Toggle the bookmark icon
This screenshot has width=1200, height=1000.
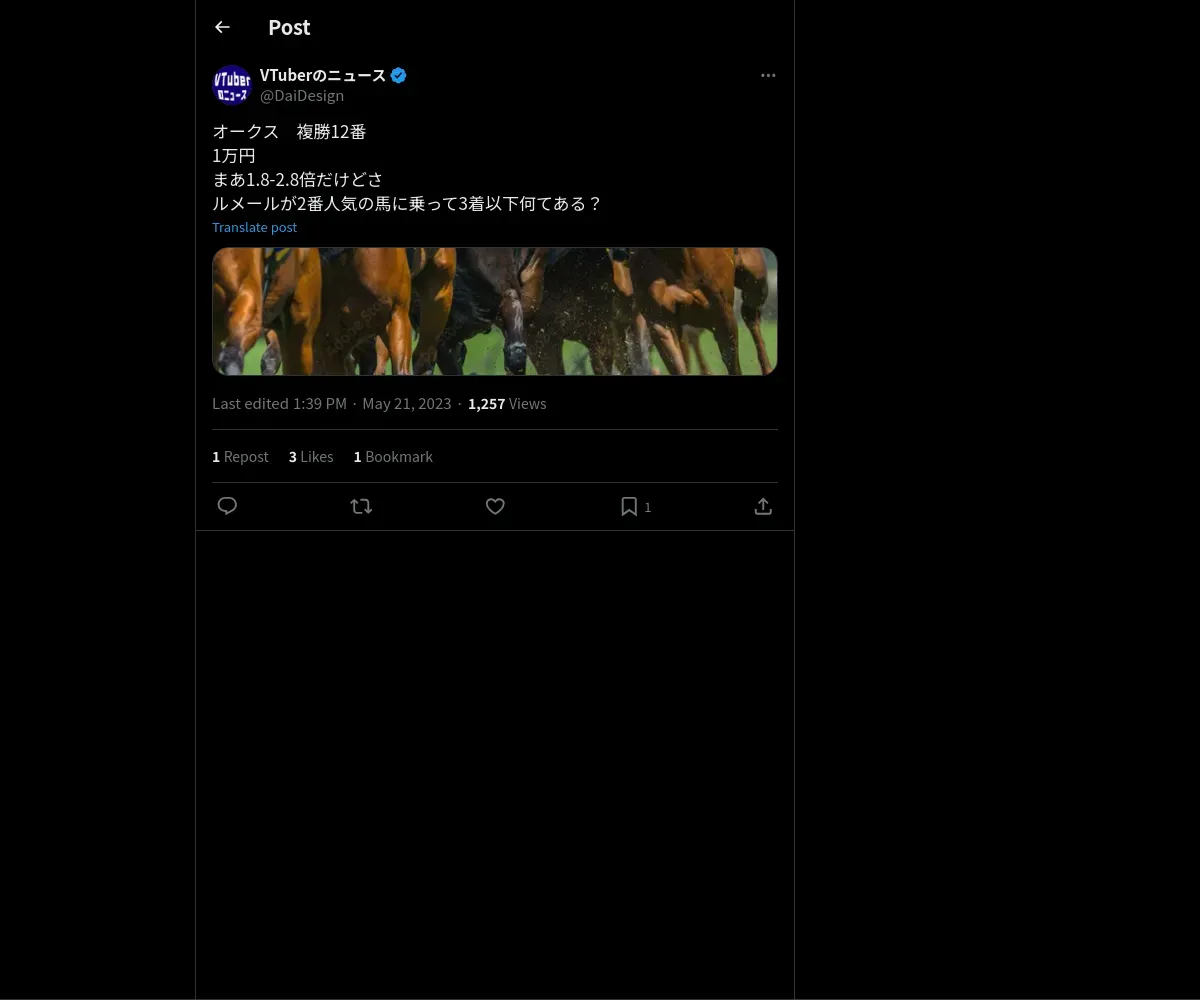coord(629,506)
